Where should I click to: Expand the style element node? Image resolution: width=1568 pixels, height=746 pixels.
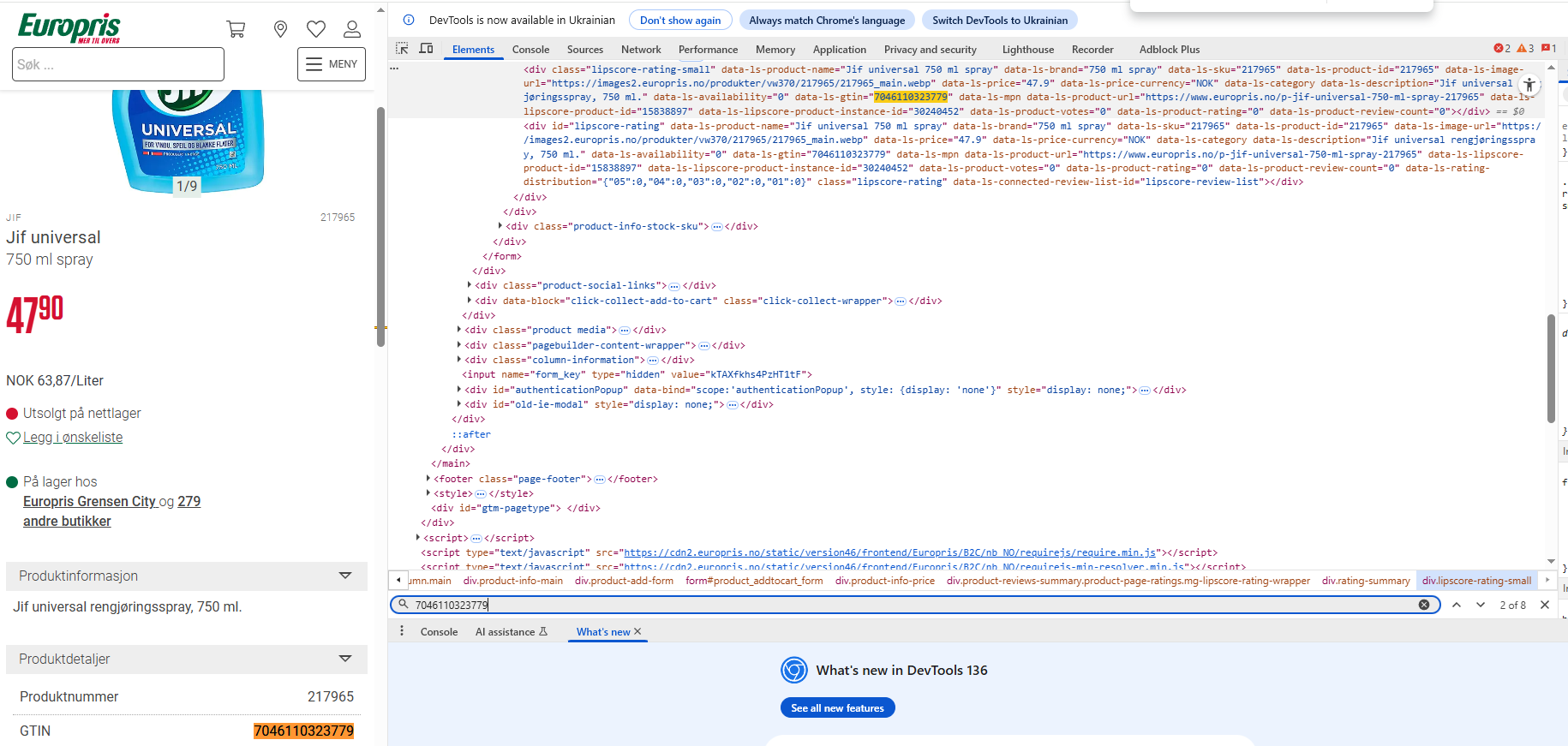(x=428, y=493)
